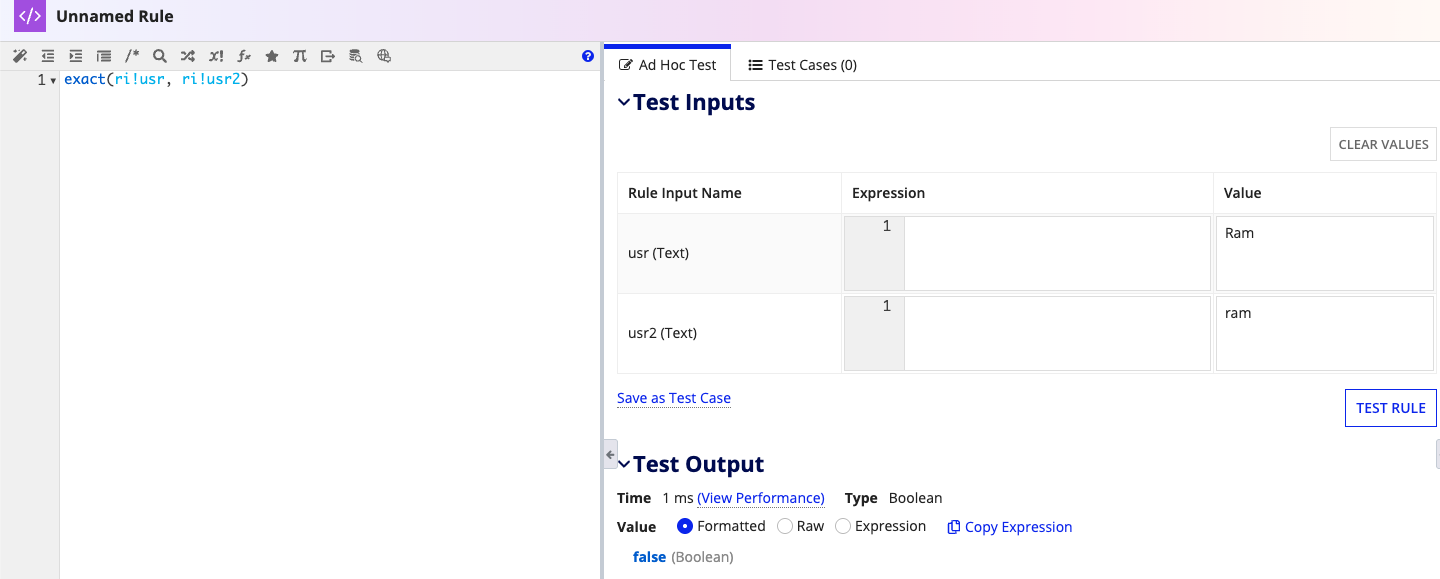Image resolution: width=1440 pixels, height=579 pixels.
Task: Open the Test Cases (0) tab
Action: point(803,65)
